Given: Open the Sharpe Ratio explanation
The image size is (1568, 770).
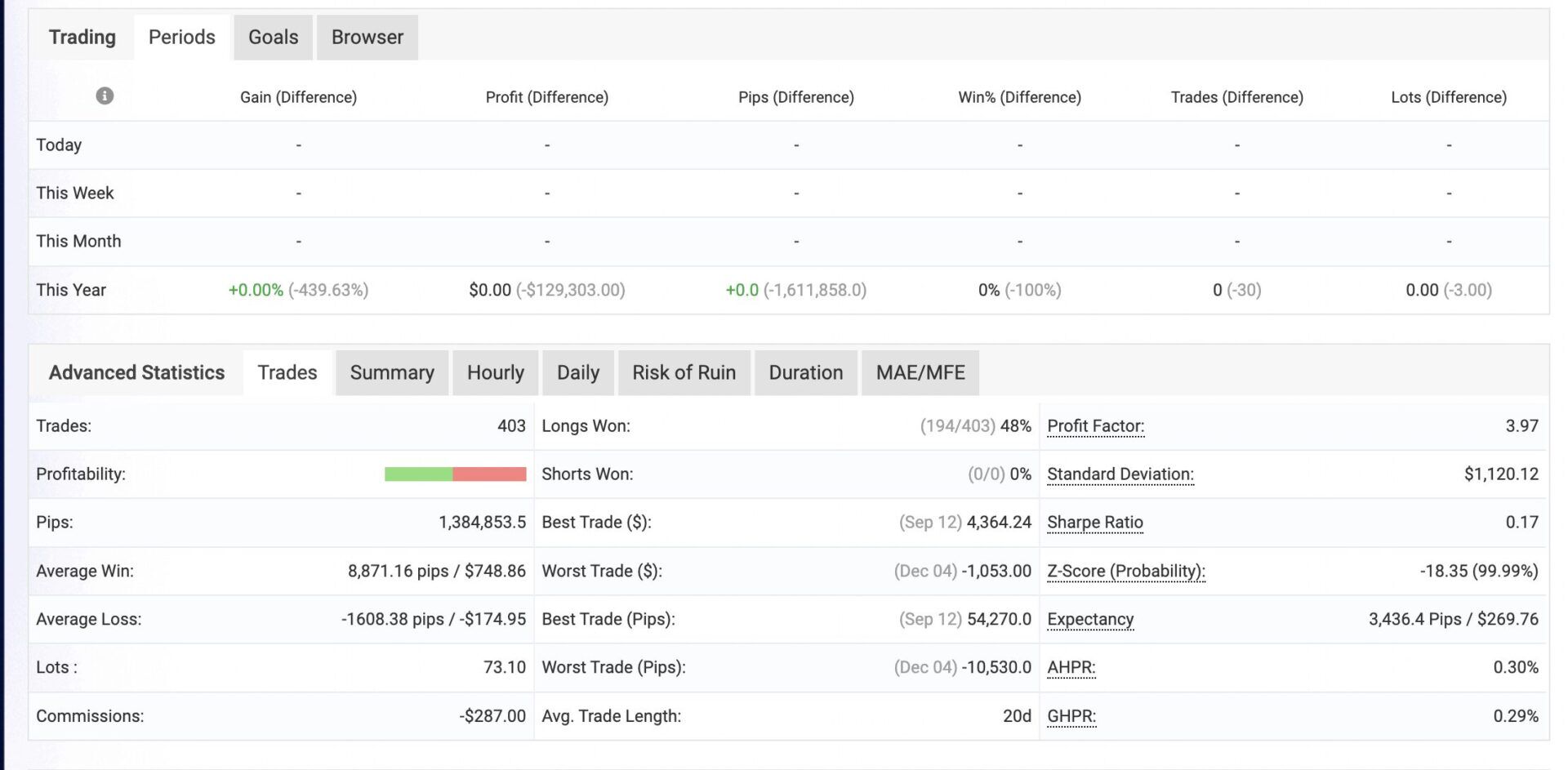Looking at the screenshot, I should [x=1094, y=522].
